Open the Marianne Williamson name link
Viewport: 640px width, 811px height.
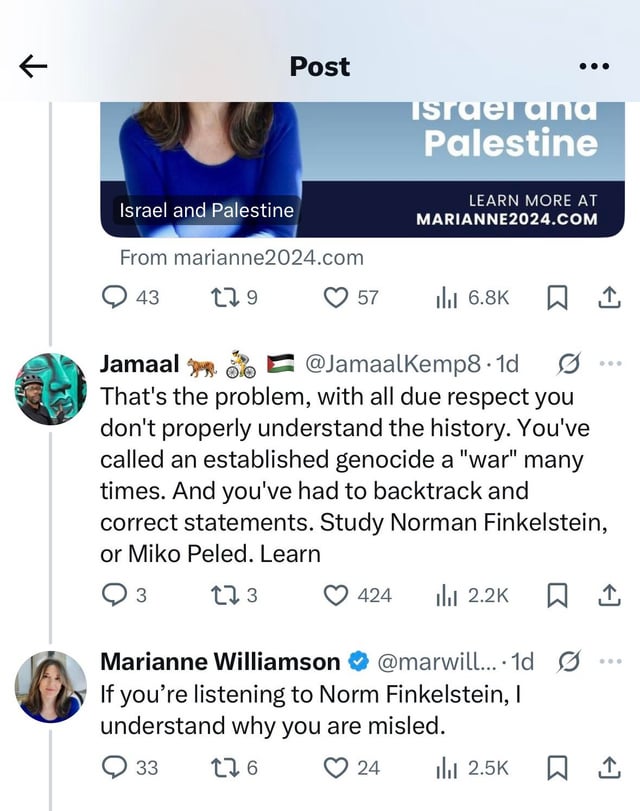(x=220, y=662)
